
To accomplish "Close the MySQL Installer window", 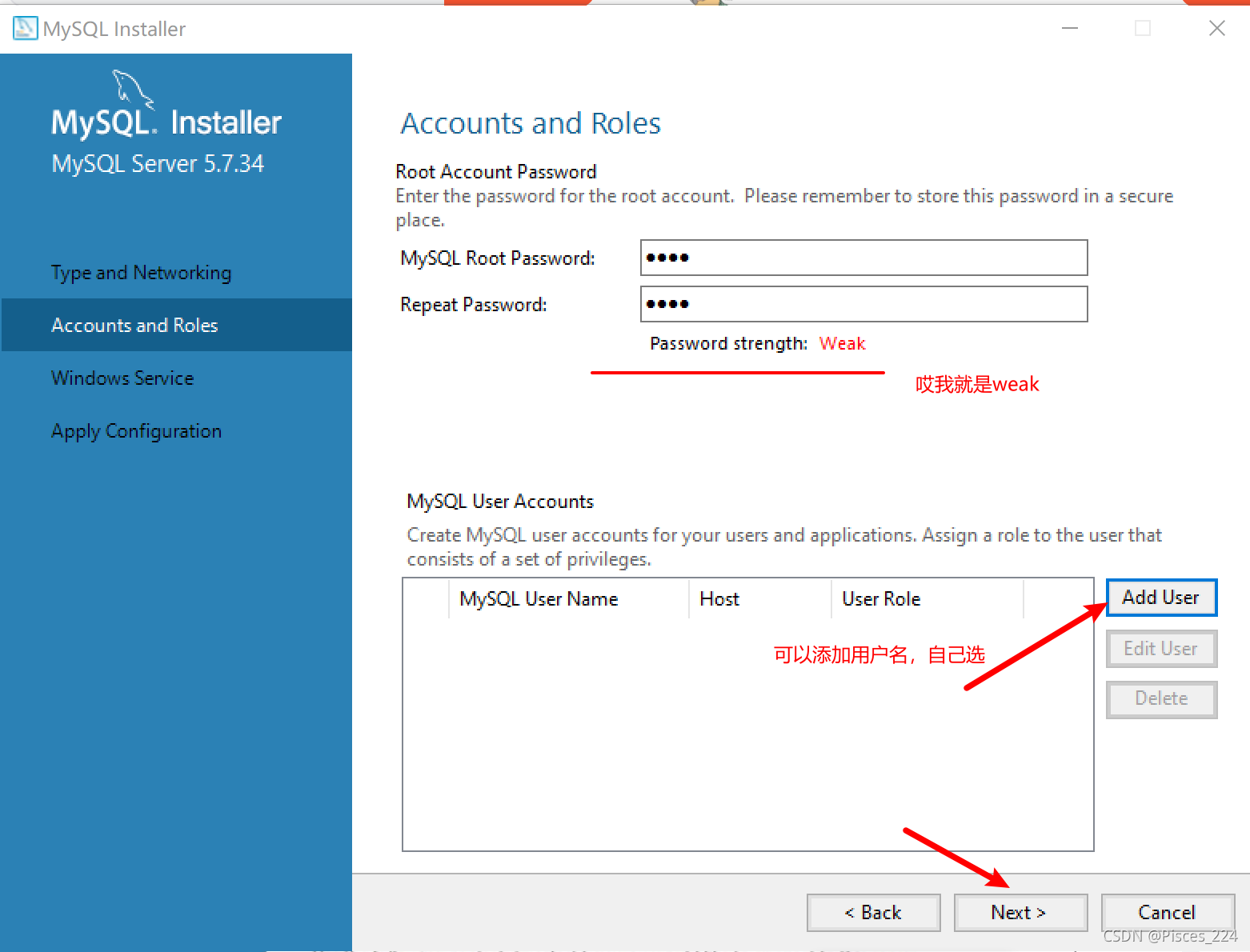I will tap(1217, 28).
